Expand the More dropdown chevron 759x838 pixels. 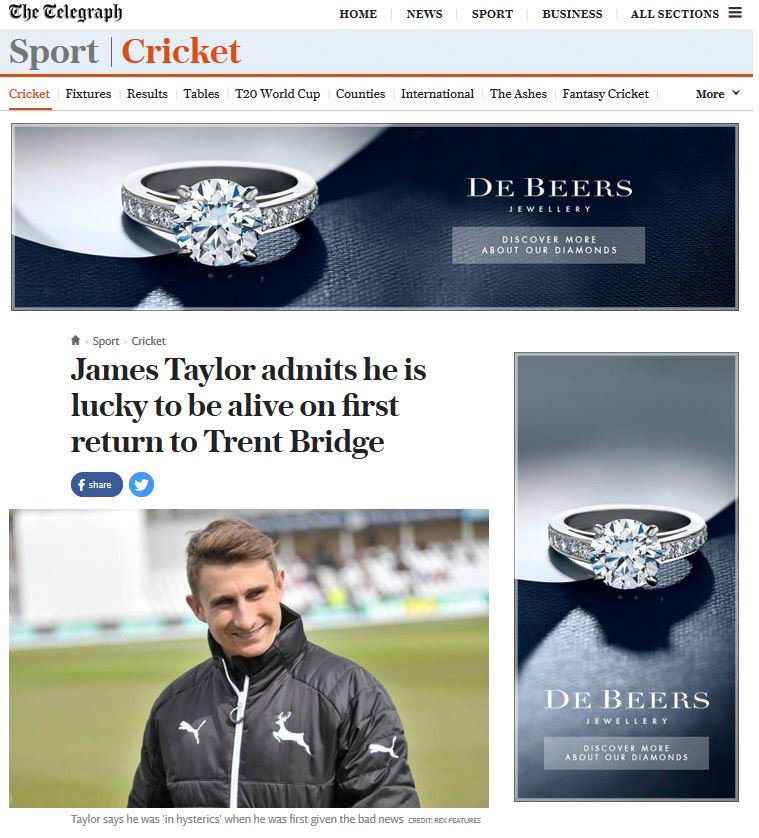(x=736, y=93)
